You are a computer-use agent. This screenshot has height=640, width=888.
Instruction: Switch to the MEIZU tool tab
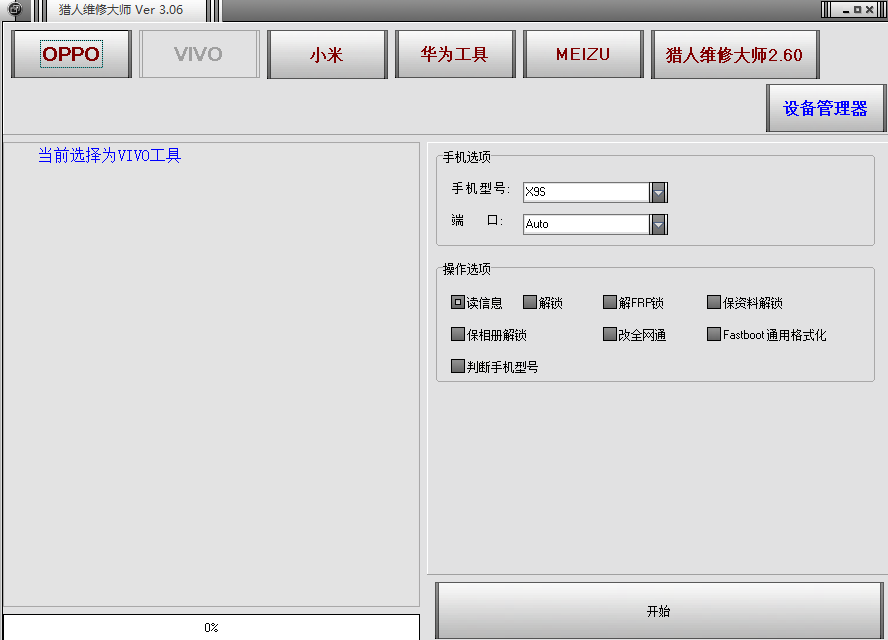pyautogui.click(x=583, y=54)
